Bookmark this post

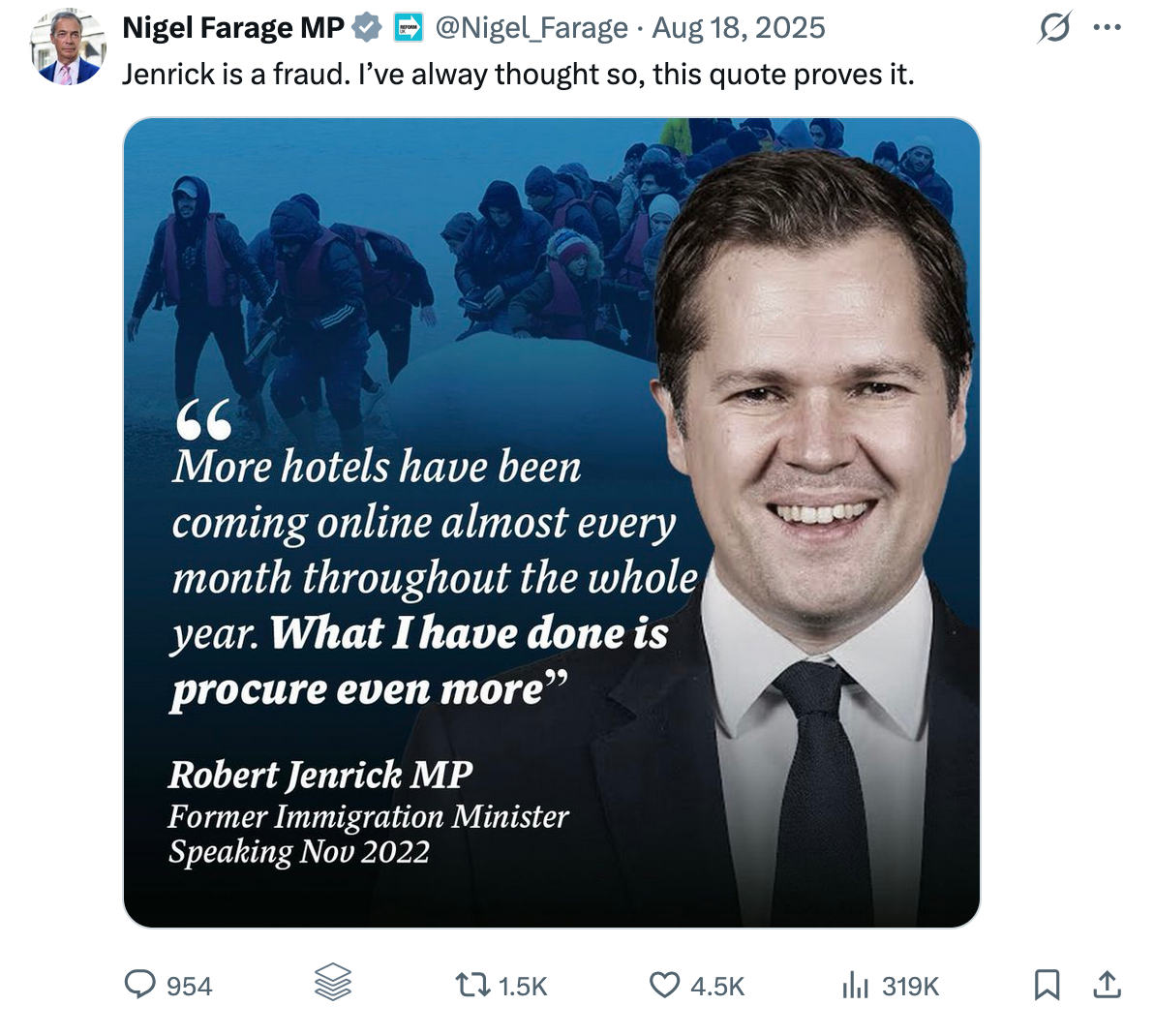[1047, 986]
